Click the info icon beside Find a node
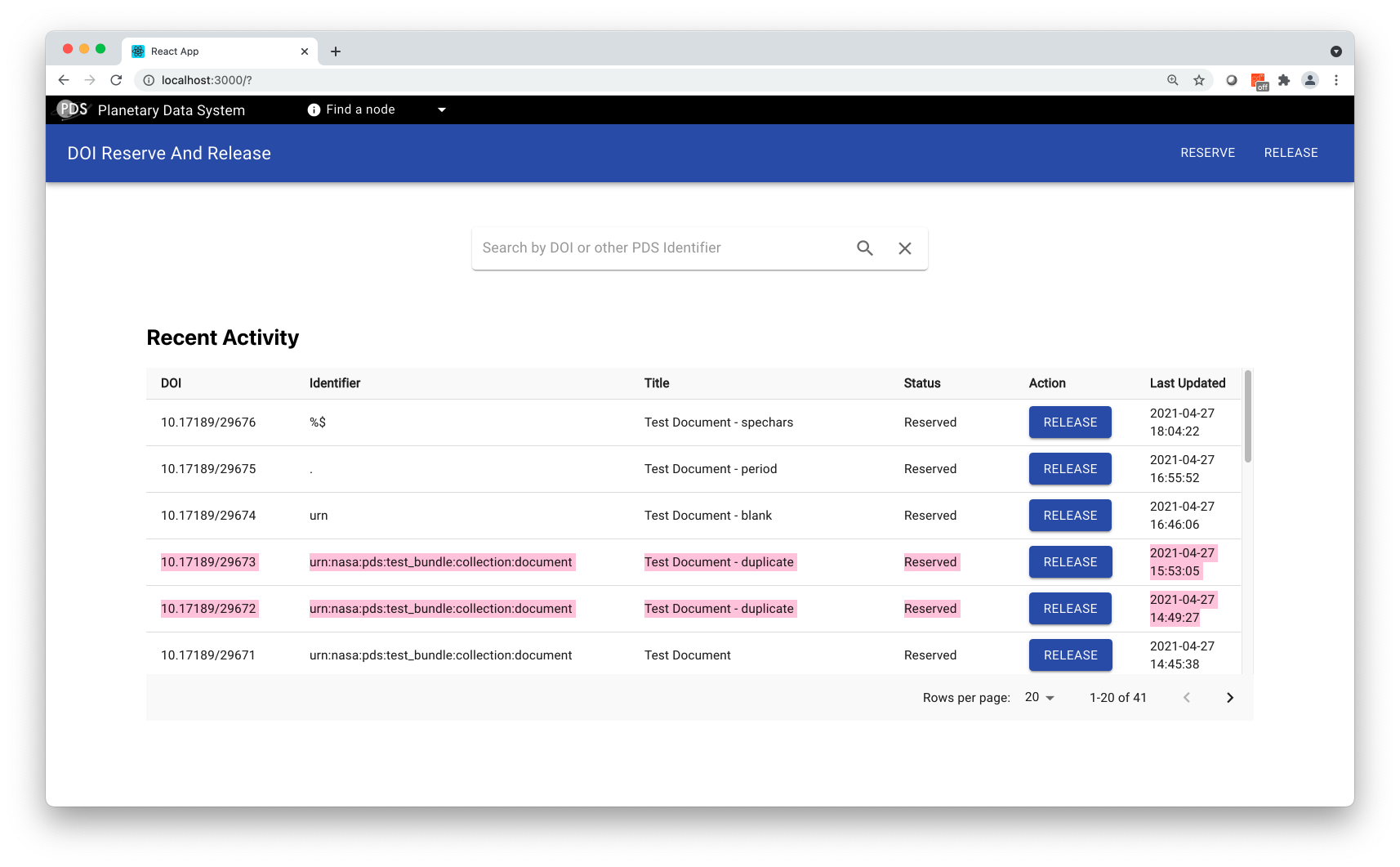 click(x=314, y=109)
